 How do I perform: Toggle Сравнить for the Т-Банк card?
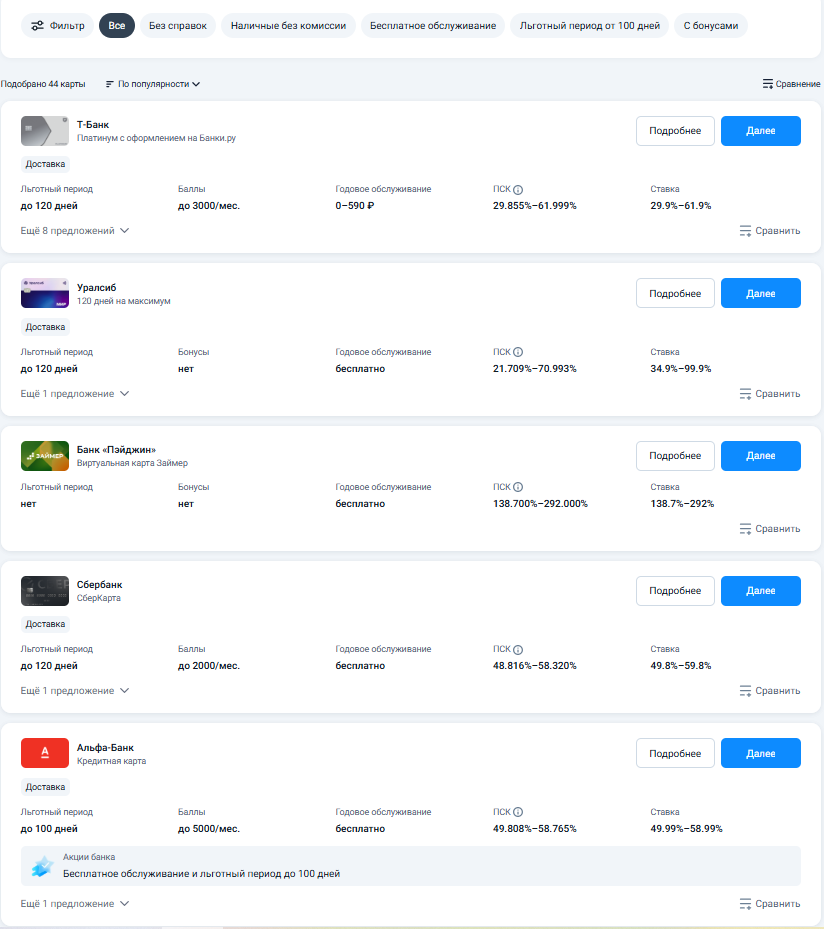click(770, 230)
